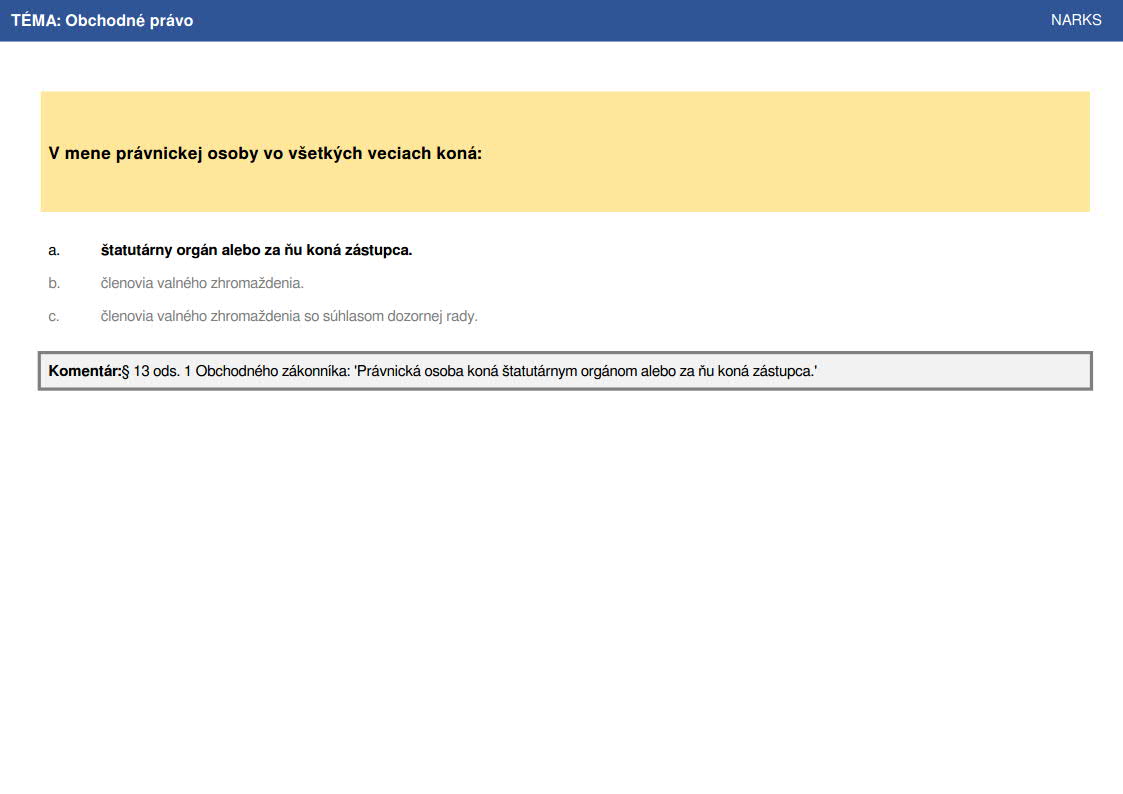Click the 'c.' option letter
This screenshot has width=1123, height=794.
point(54,316)
